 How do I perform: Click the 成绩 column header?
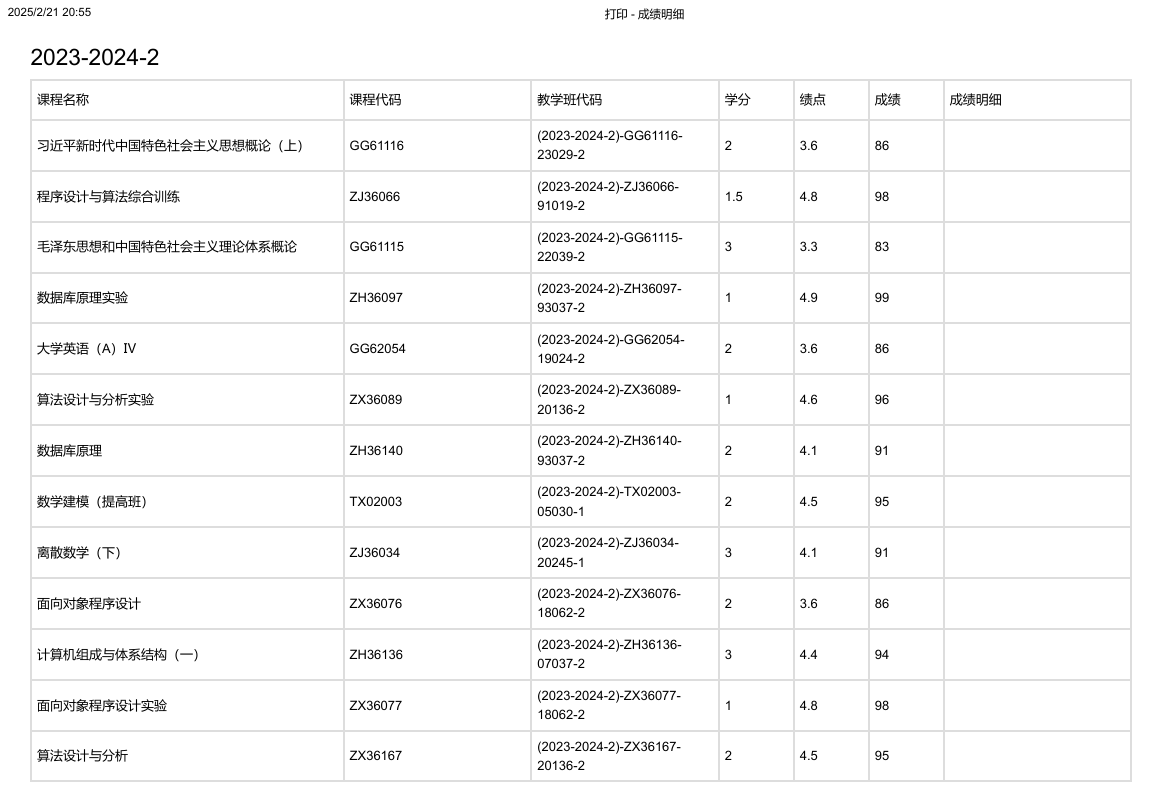click(888, 99)
